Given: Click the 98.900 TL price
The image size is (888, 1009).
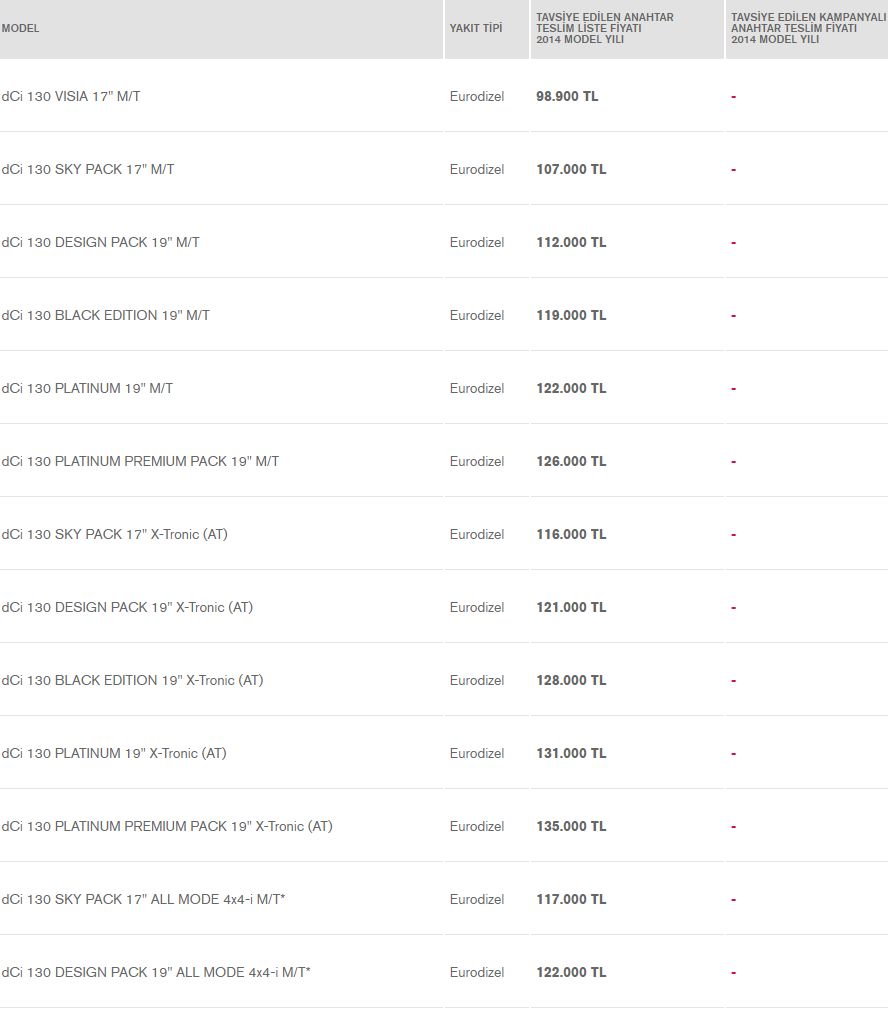Looking at the screenshot, I should pyautogui.click(x=567, y=96).
